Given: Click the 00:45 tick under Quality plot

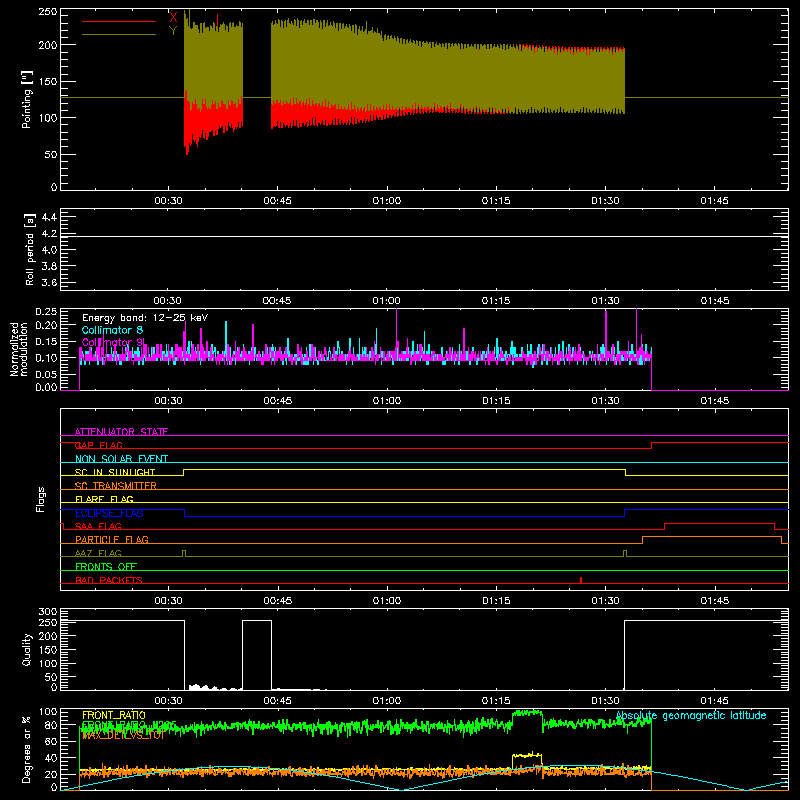Looking at the screenshot, I should point(277,701).
